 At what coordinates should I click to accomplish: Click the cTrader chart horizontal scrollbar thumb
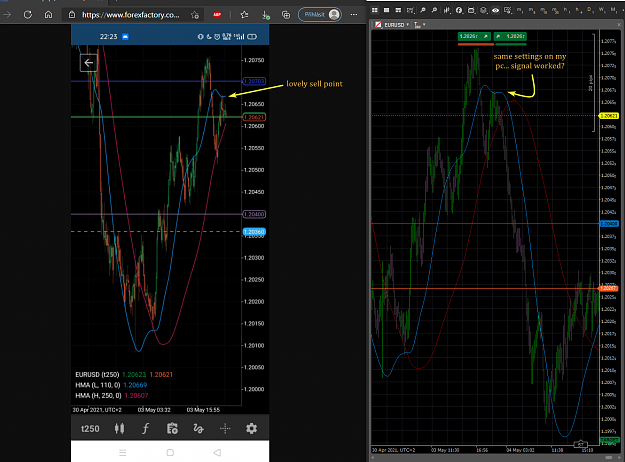[609, 457]
